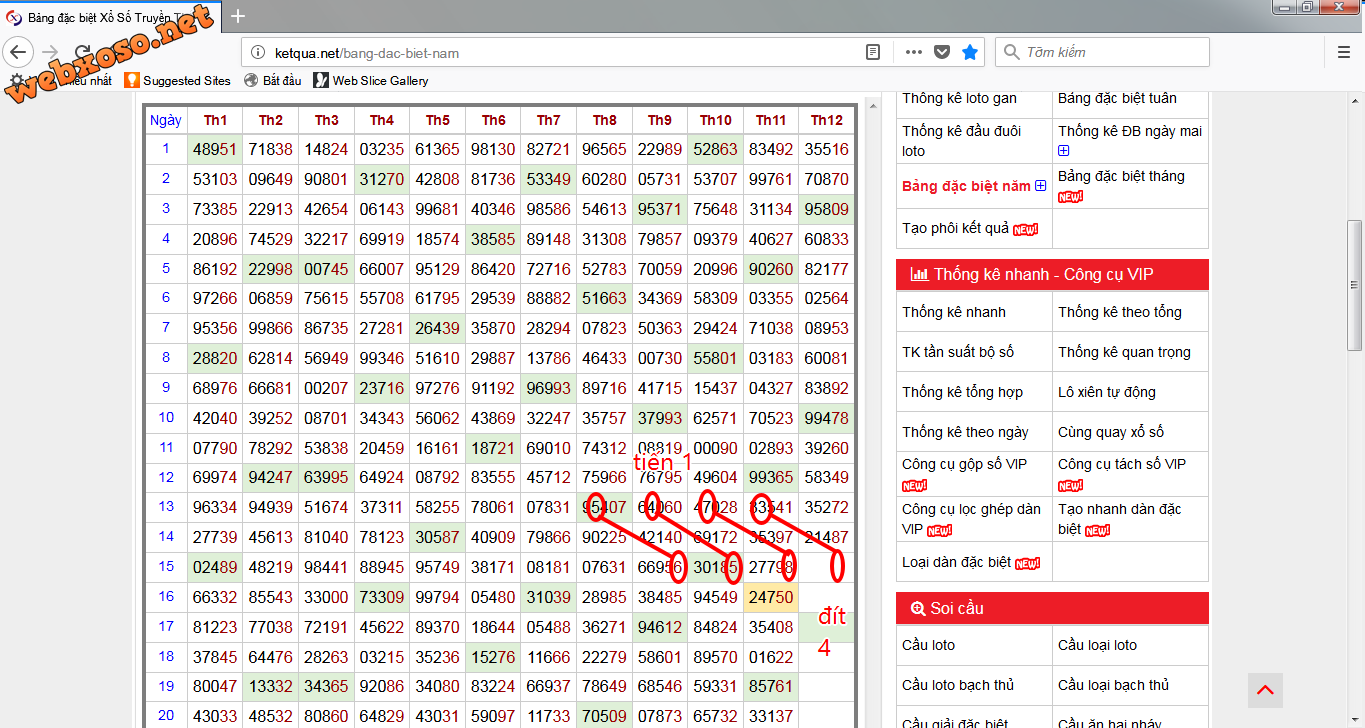The image size is (1365, 728).
Task: Open Thống kê tổng hợp link
Action: point(962,392)
